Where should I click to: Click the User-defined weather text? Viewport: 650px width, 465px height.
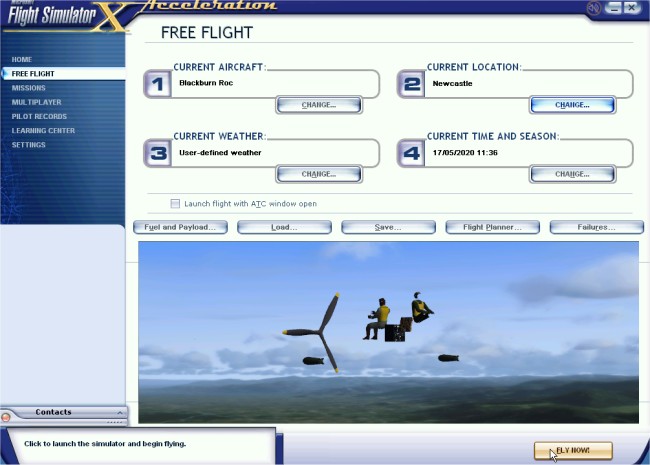220,153
